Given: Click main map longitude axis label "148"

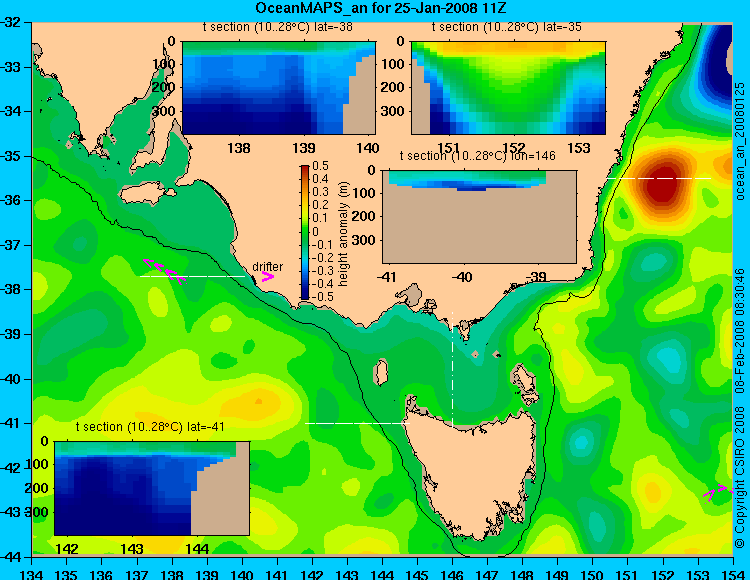Looking at the screenshot, I should [523, 574].
